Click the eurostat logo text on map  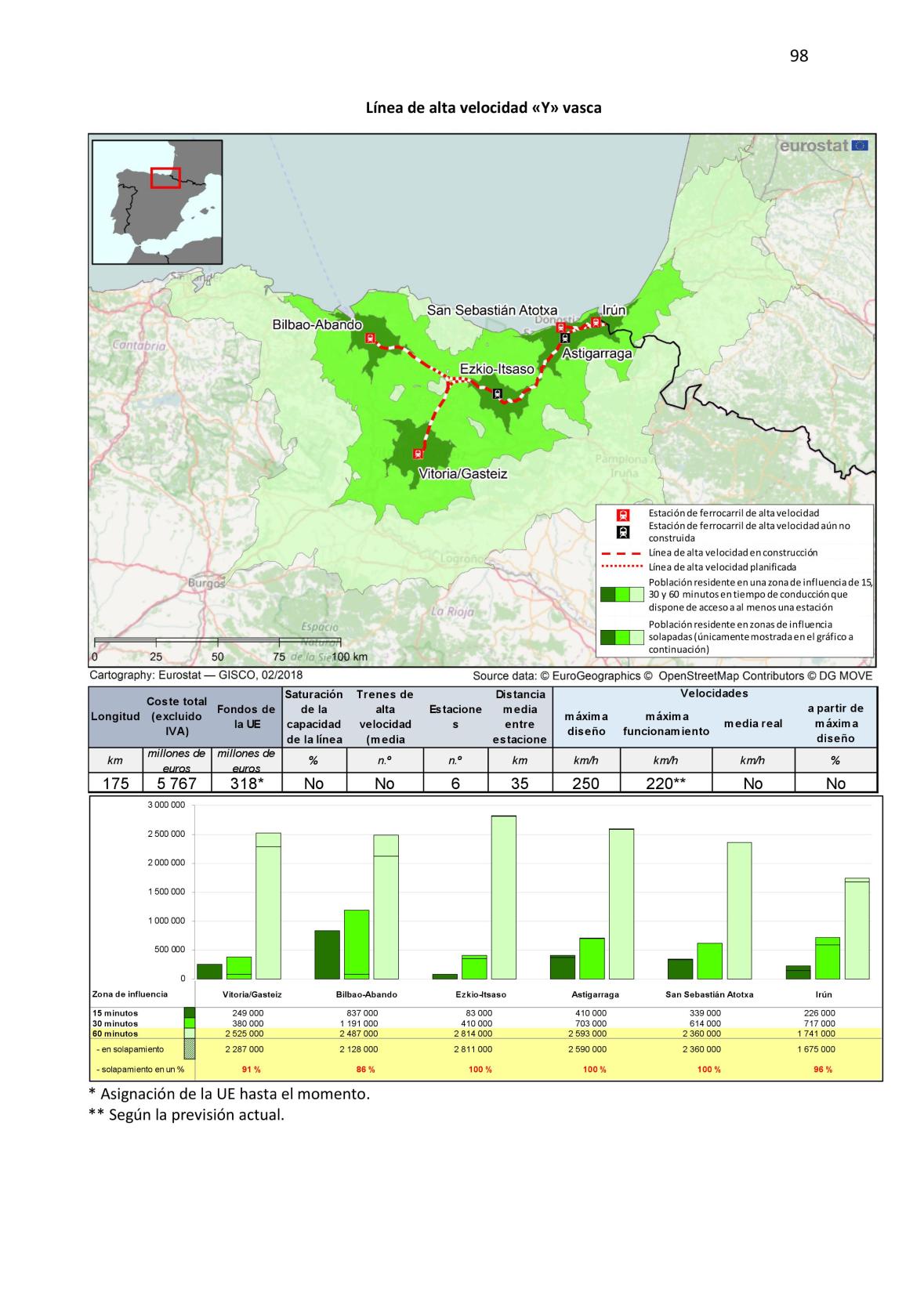(x=814, y=145)
